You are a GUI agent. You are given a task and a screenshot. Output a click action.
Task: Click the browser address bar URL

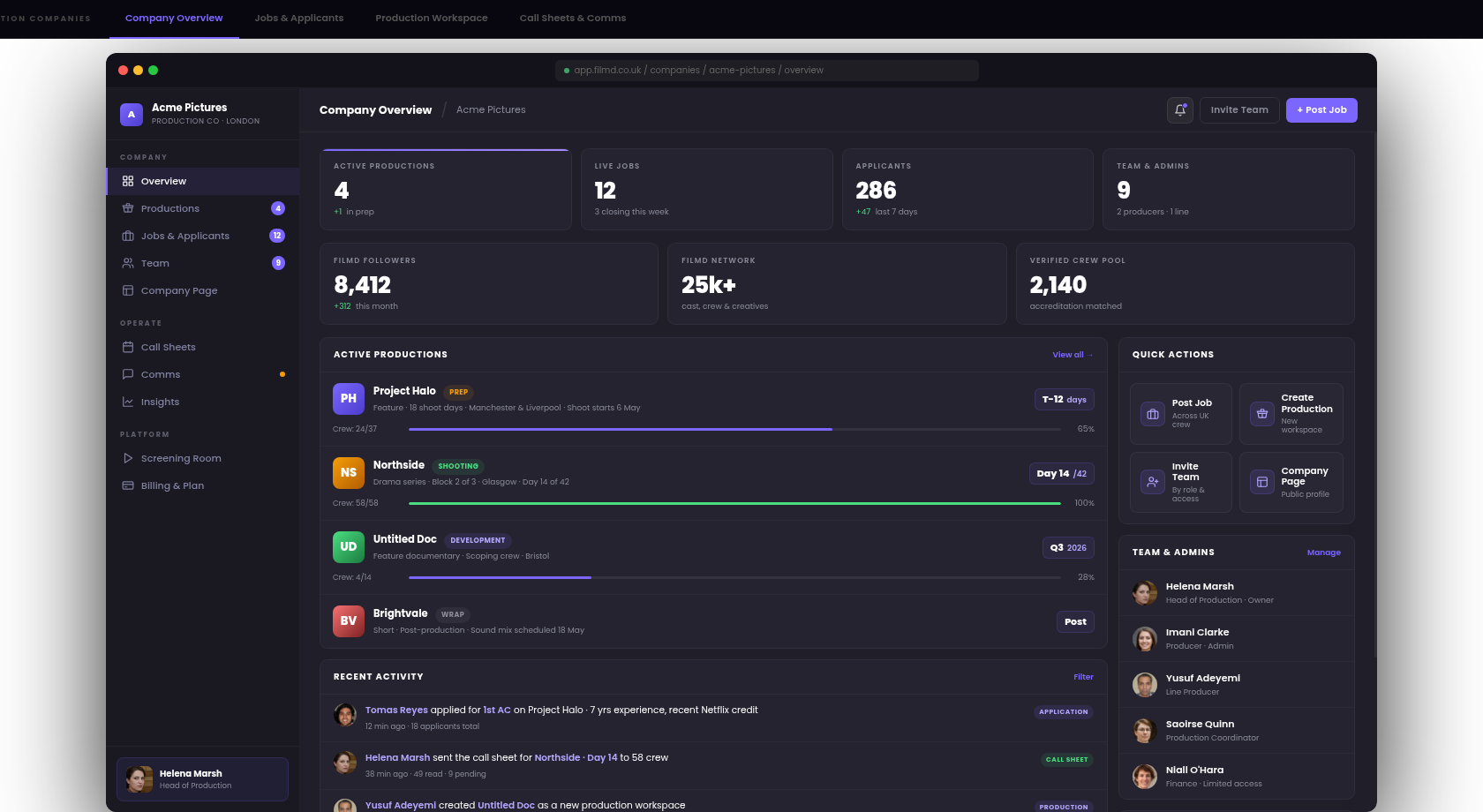(x=767, y=71)
